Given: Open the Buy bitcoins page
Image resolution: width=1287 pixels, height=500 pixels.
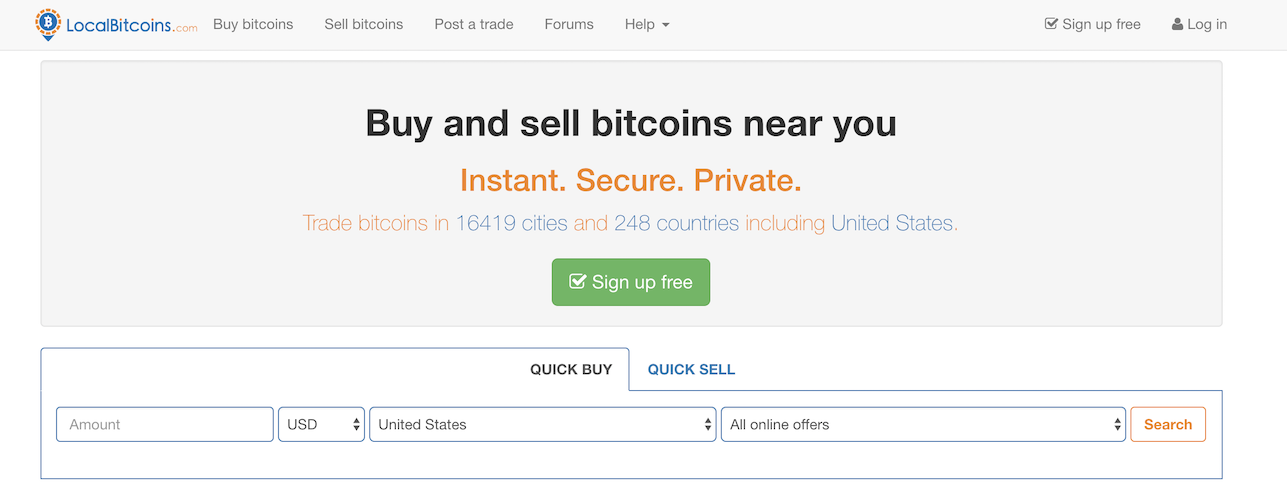Looking at the screenshot, I should click(x=253, y=24).
